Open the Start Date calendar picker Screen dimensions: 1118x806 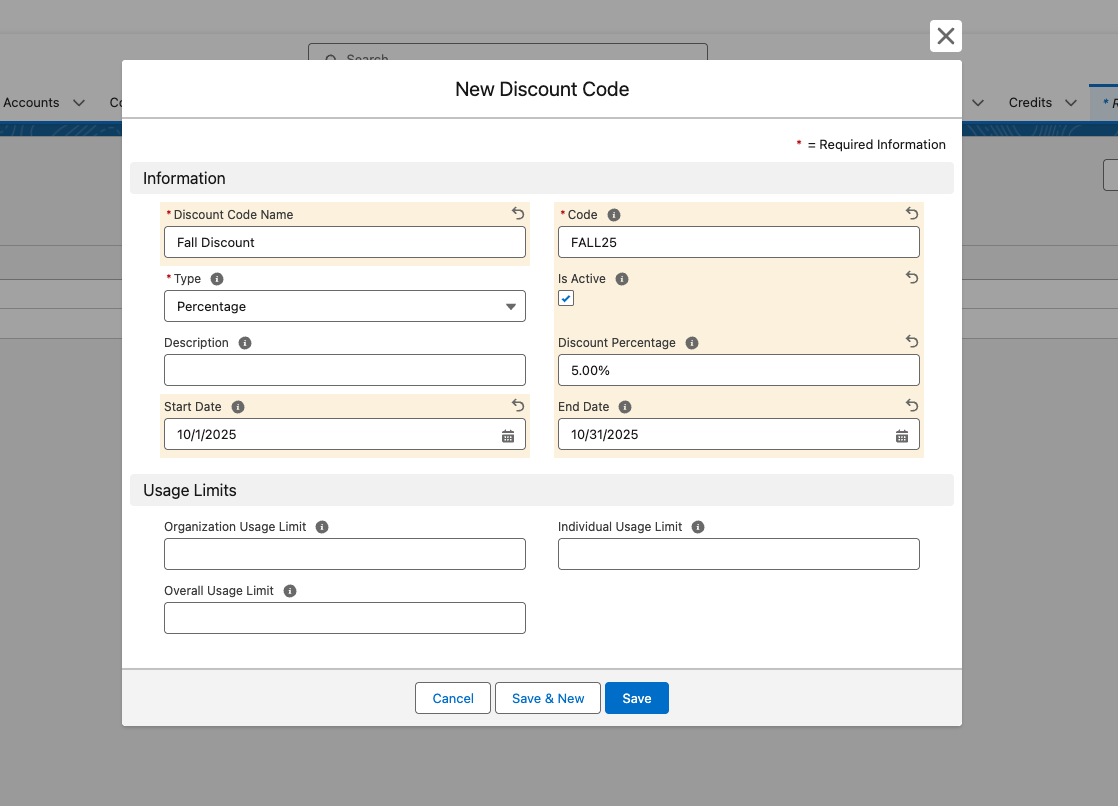click(x=508, y=436)
